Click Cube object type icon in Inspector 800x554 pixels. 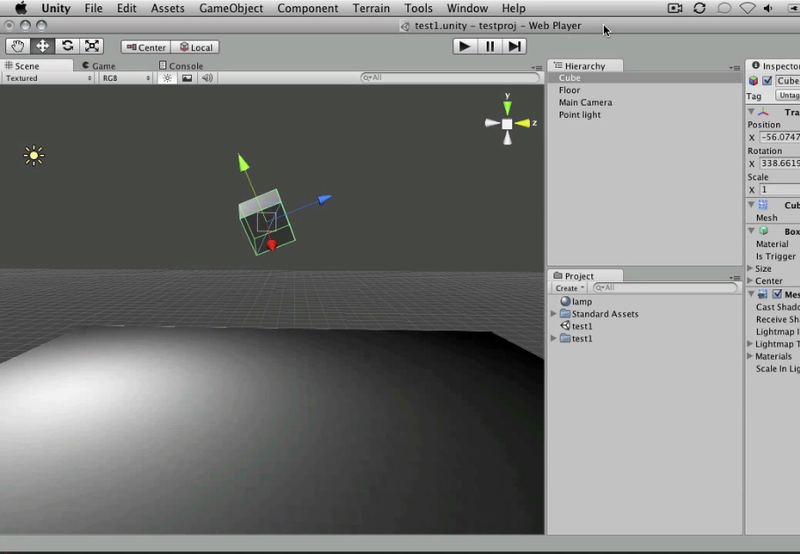tap(753, 81)
